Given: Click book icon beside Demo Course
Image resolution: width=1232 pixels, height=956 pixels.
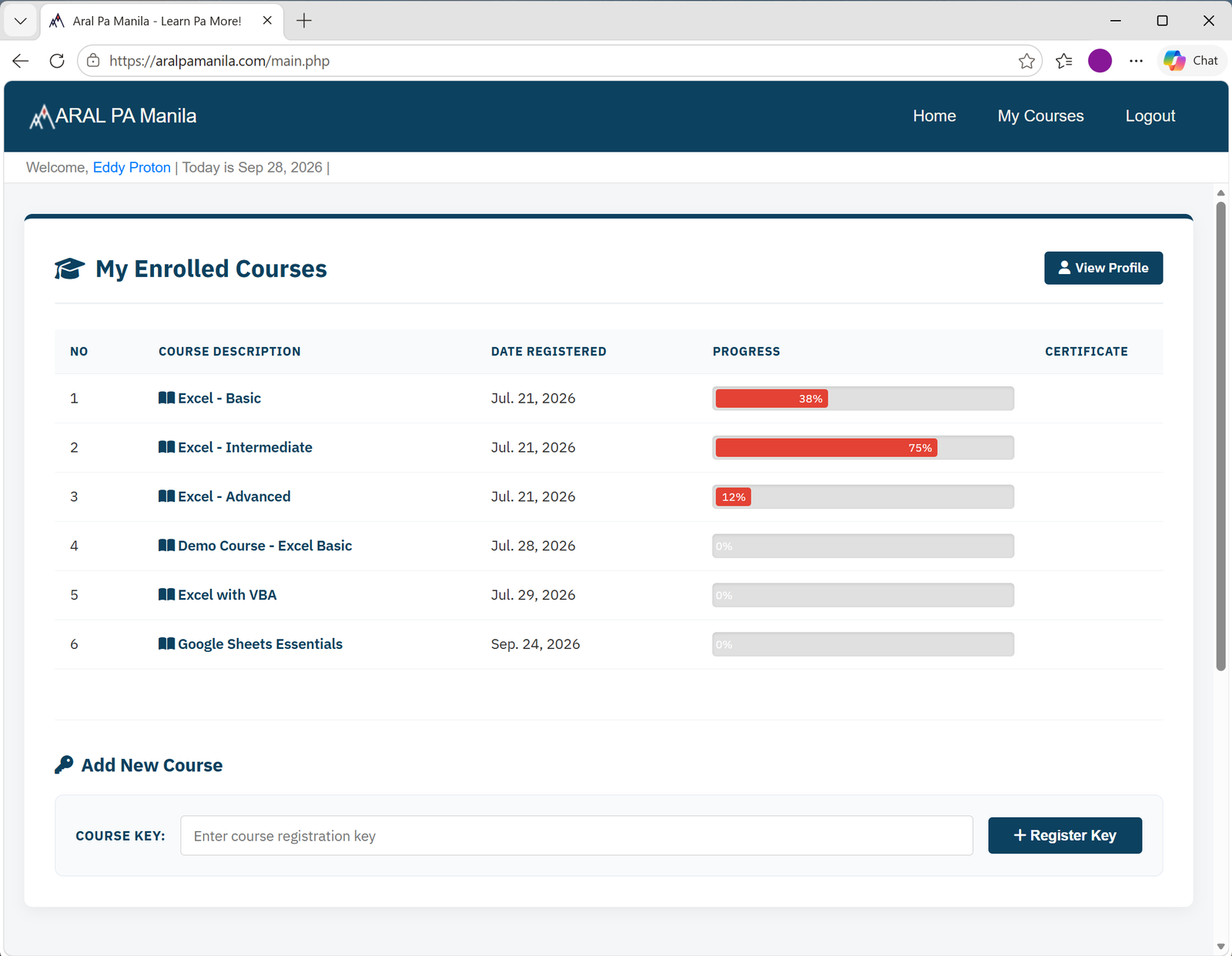Looking at the screenshot, I should (166, 546).
